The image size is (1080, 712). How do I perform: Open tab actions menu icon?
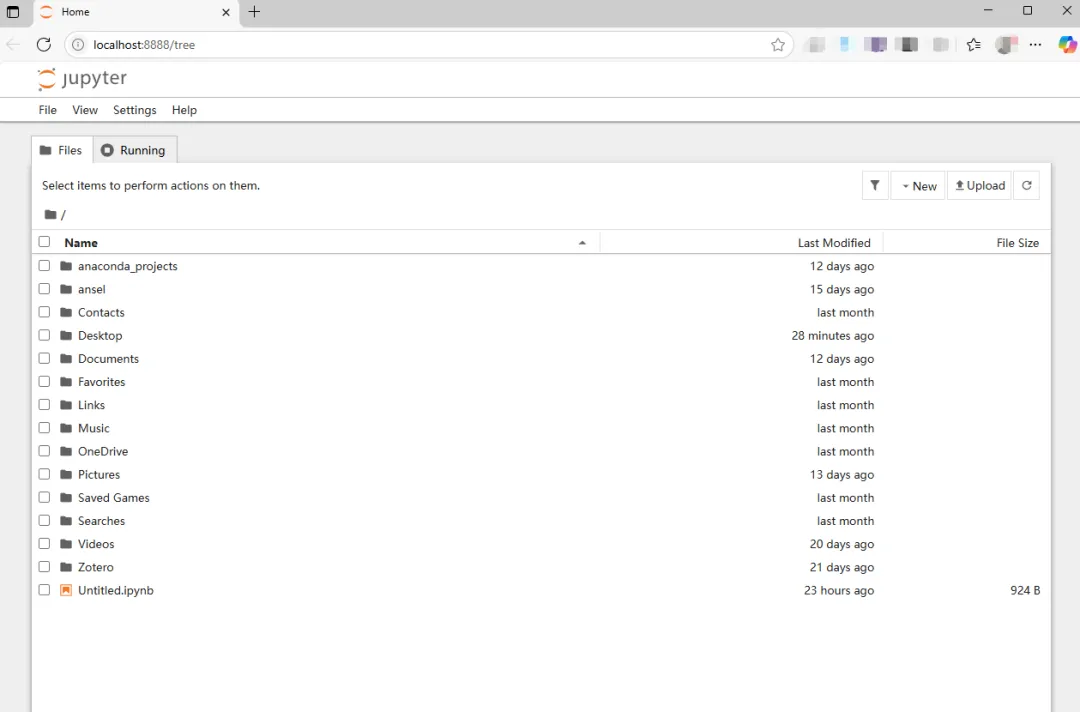[x=12, y=12]
